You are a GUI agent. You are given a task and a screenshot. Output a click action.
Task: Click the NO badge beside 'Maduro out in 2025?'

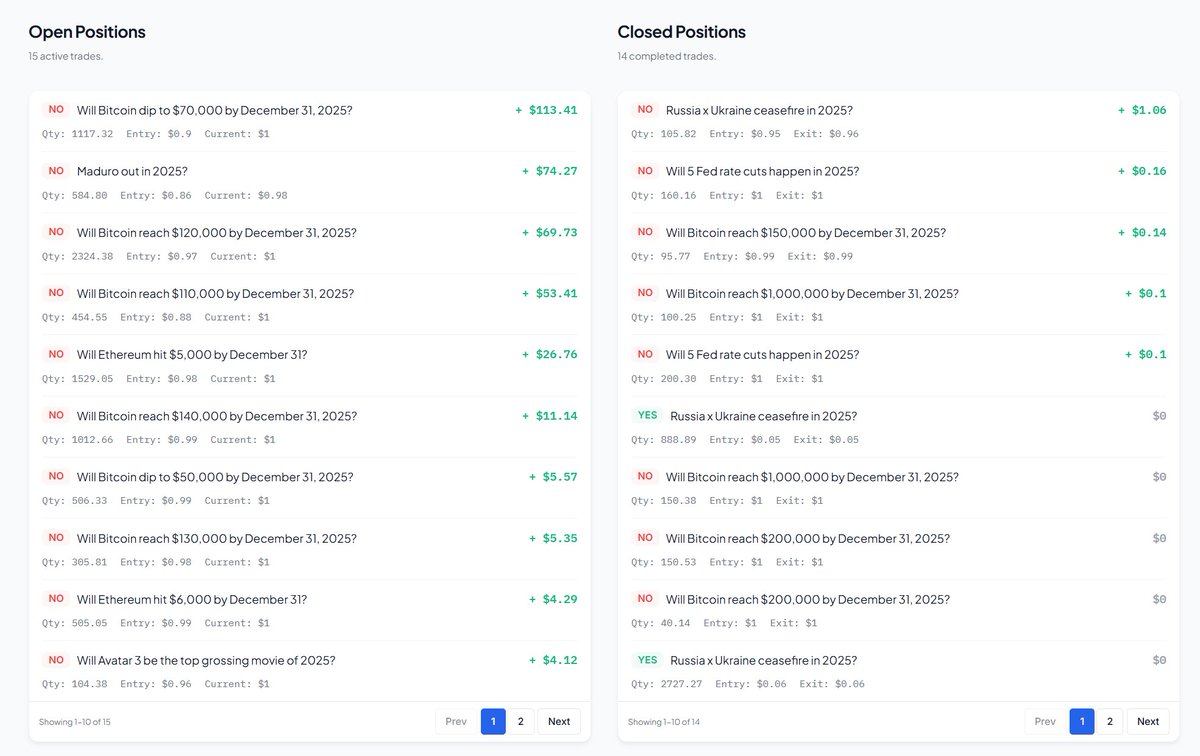(56, 171)
